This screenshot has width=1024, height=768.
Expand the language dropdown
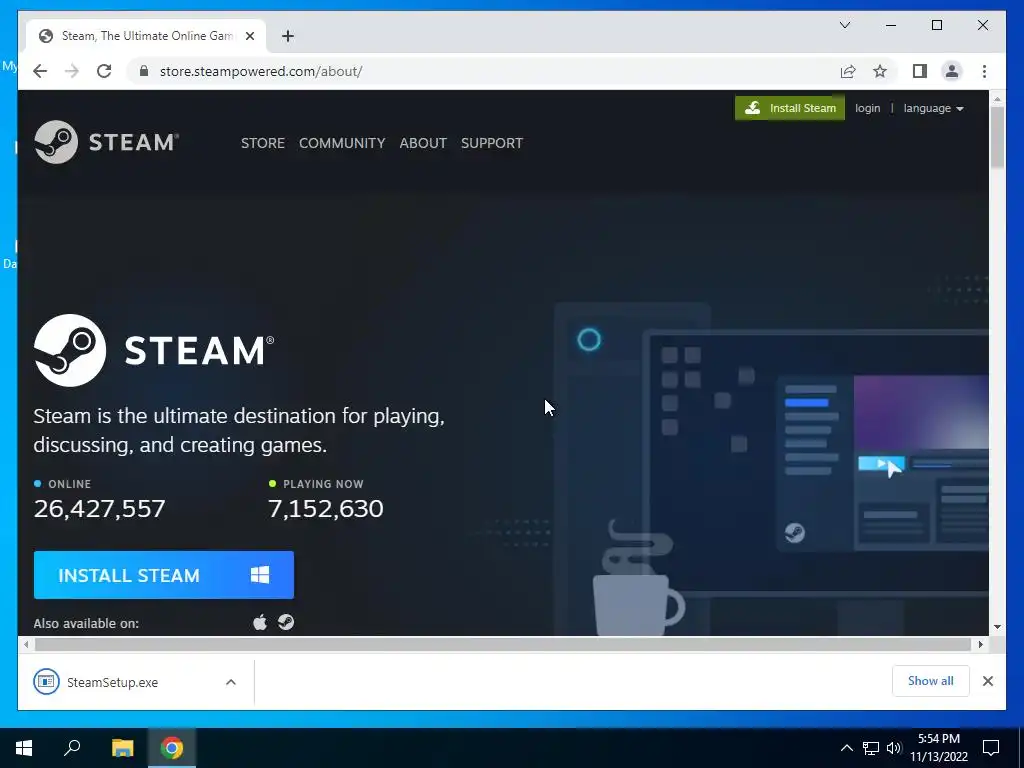[933, 108]
